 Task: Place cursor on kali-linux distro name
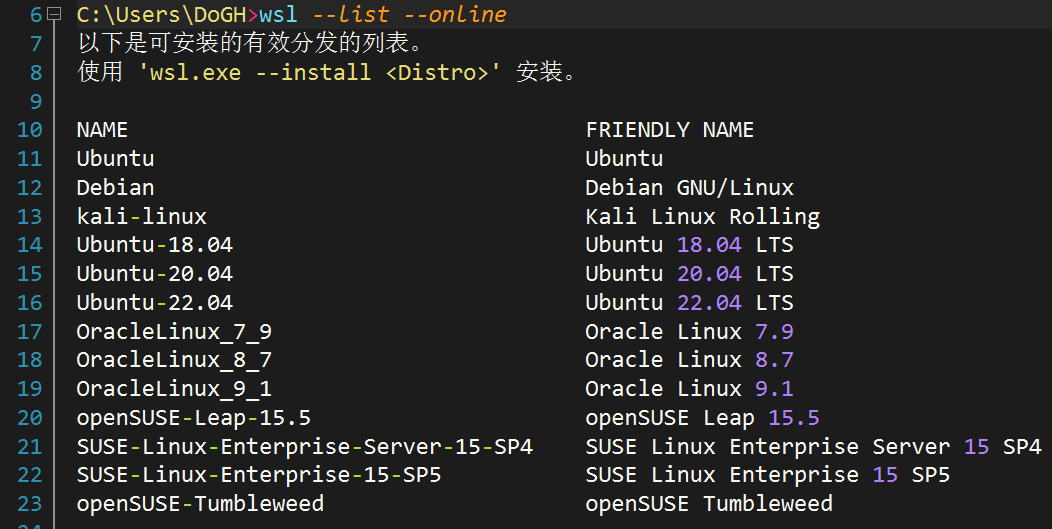[141, 217]
